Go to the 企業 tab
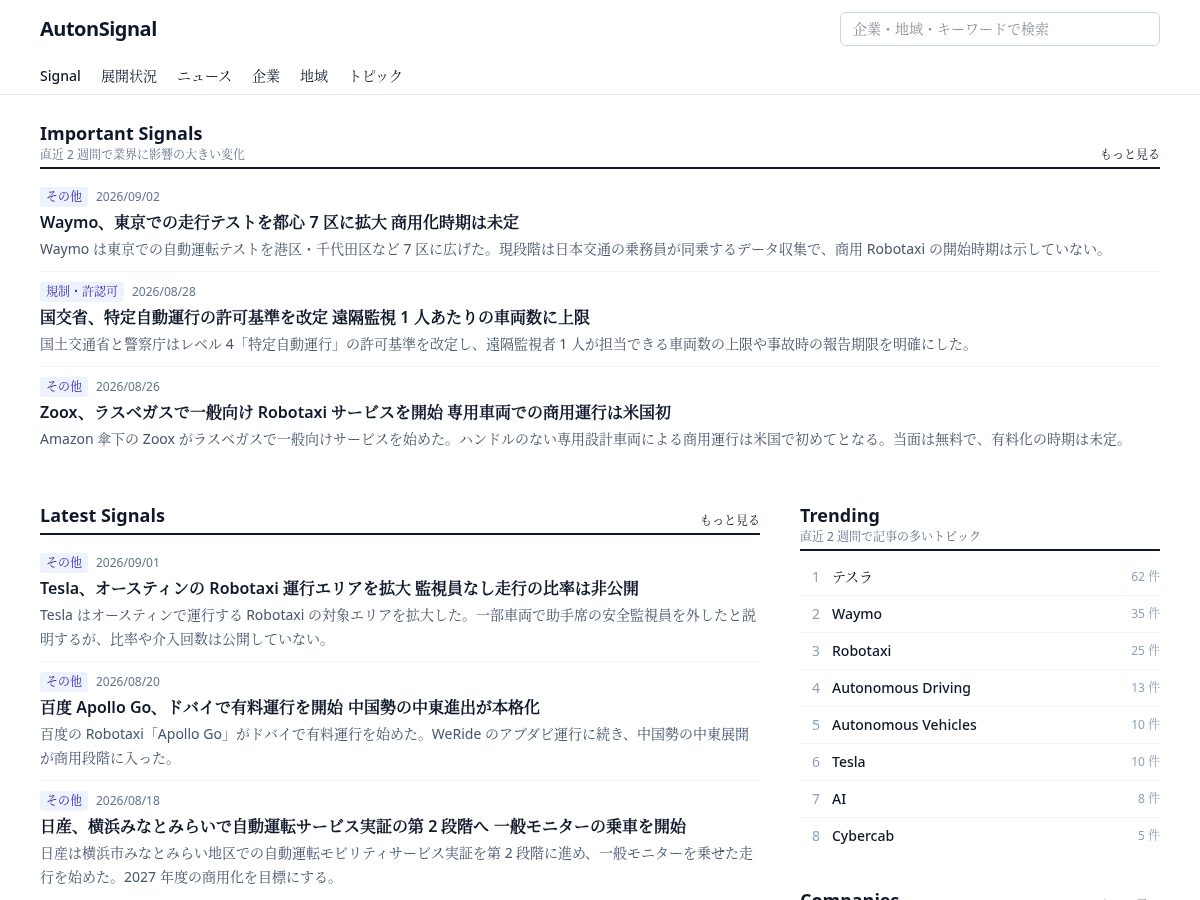Screen dimensions: 1200x900 coord(267,76)
